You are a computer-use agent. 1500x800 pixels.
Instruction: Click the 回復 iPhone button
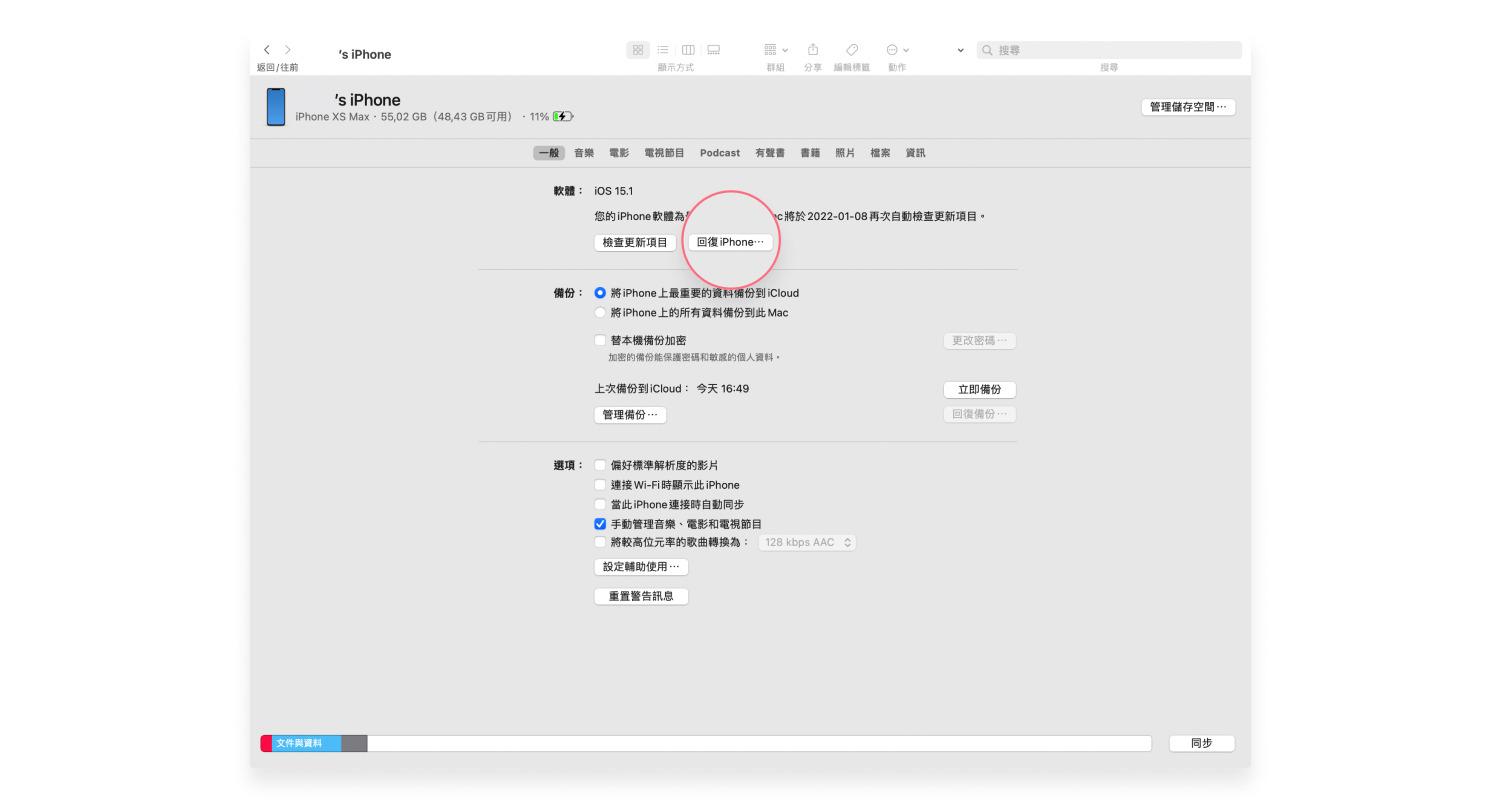click(x=730, y=242)
